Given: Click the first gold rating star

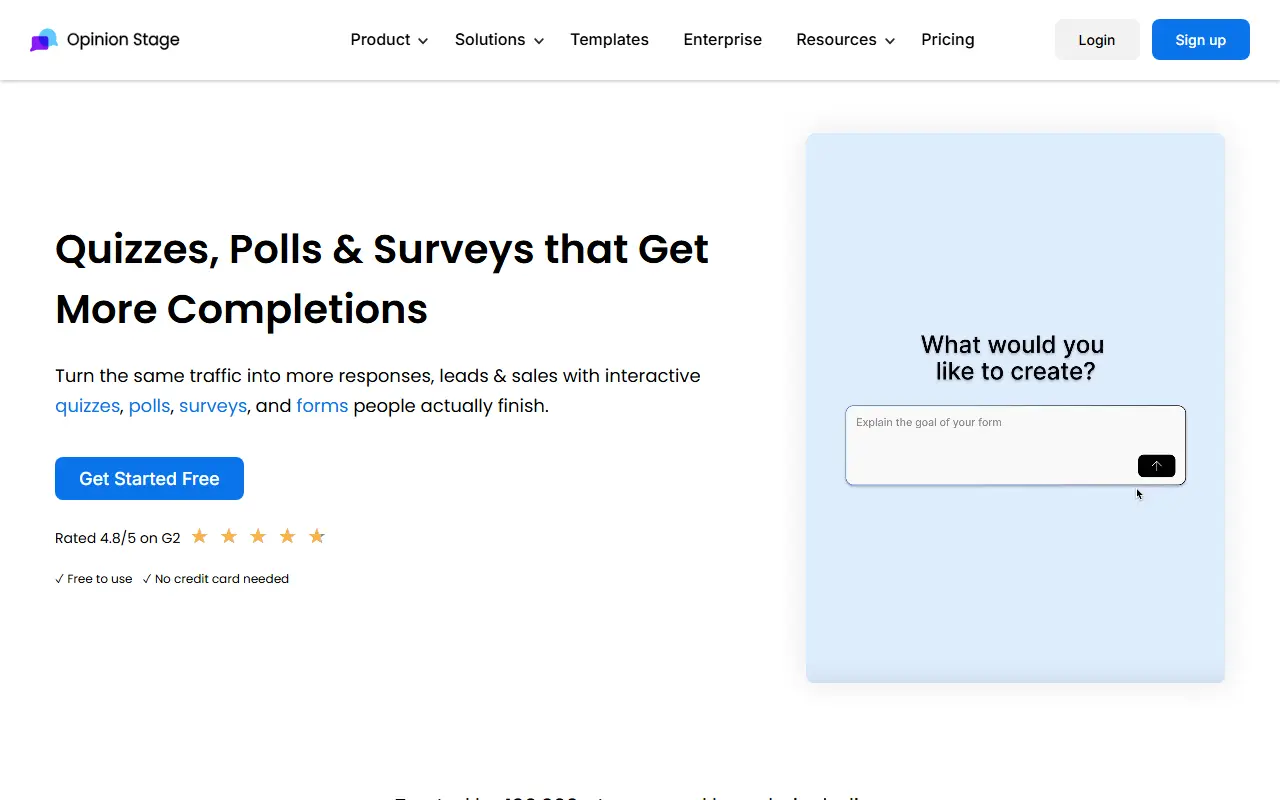Looking at the screenshot, I should coord(199,537).
